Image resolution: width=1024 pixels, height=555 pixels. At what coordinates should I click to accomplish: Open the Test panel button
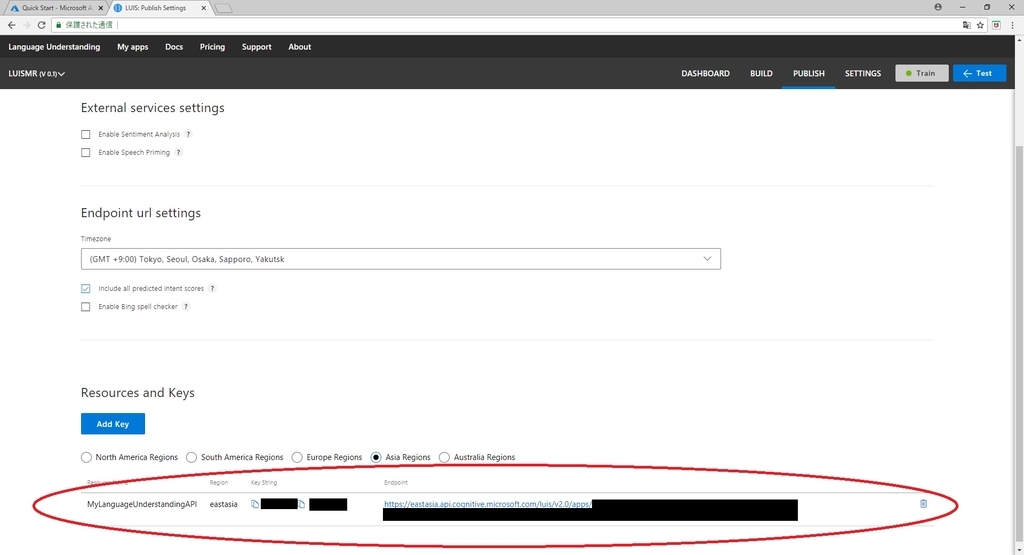click(x=979, y=73)
